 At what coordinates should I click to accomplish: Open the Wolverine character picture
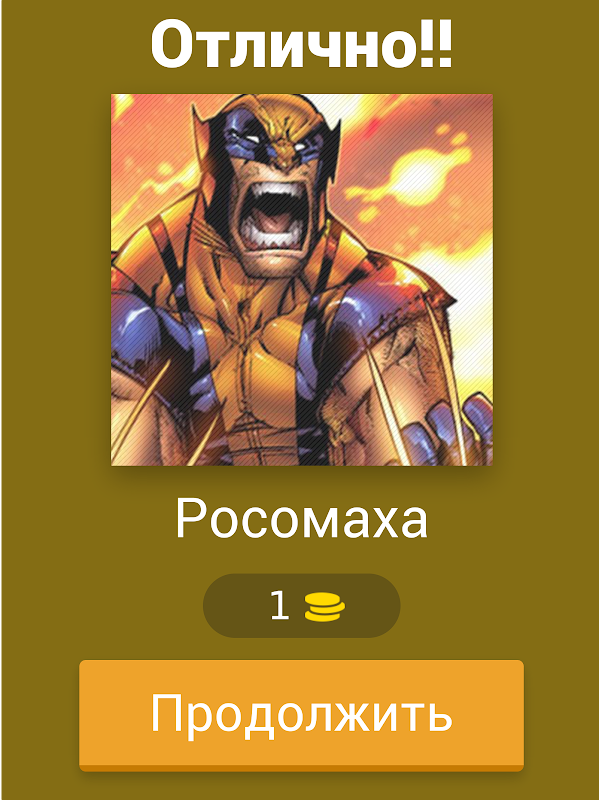[x=302, y=280]
